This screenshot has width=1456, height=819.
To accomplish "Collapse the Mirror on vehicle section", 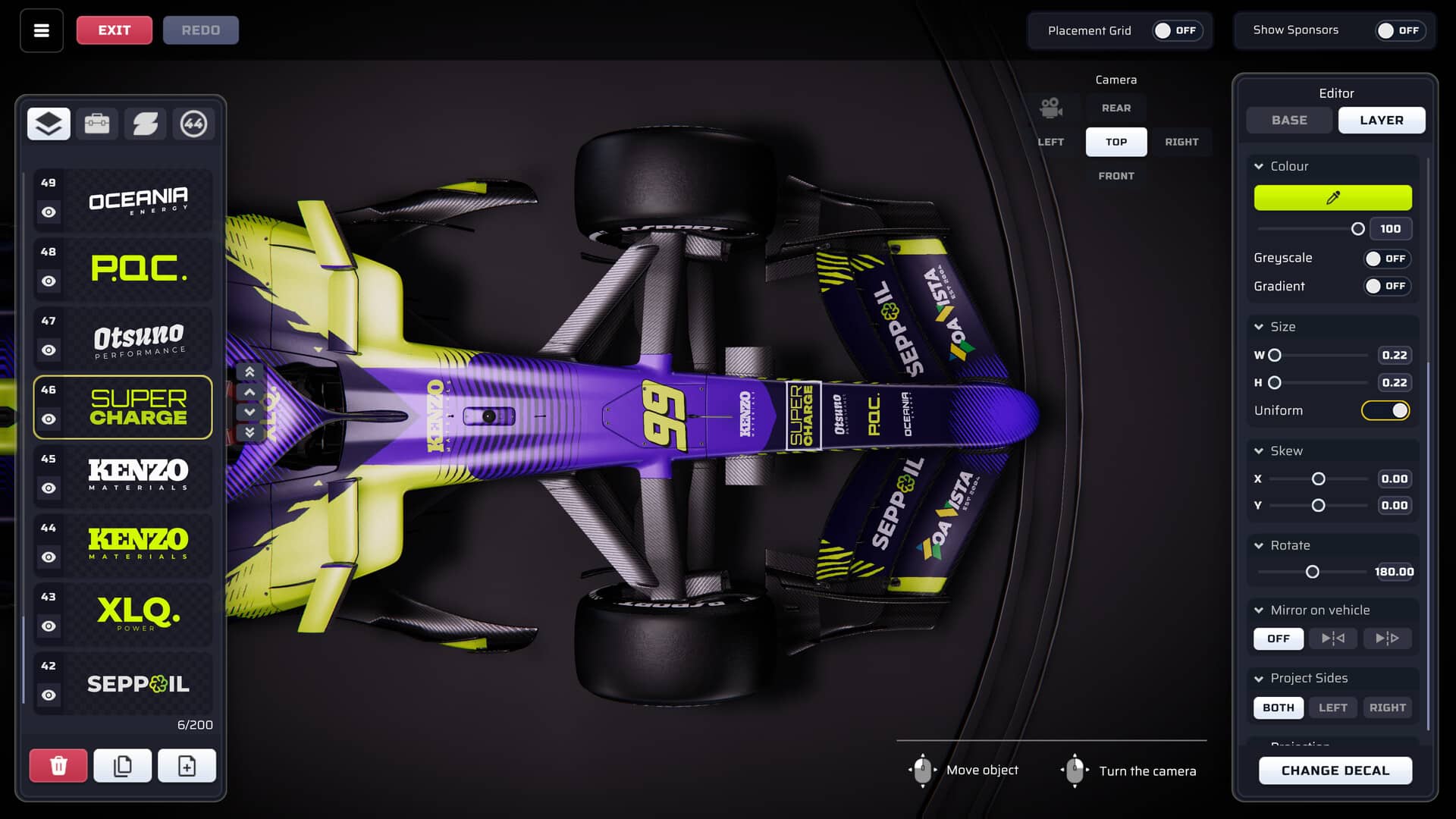I will [1259, 610].
